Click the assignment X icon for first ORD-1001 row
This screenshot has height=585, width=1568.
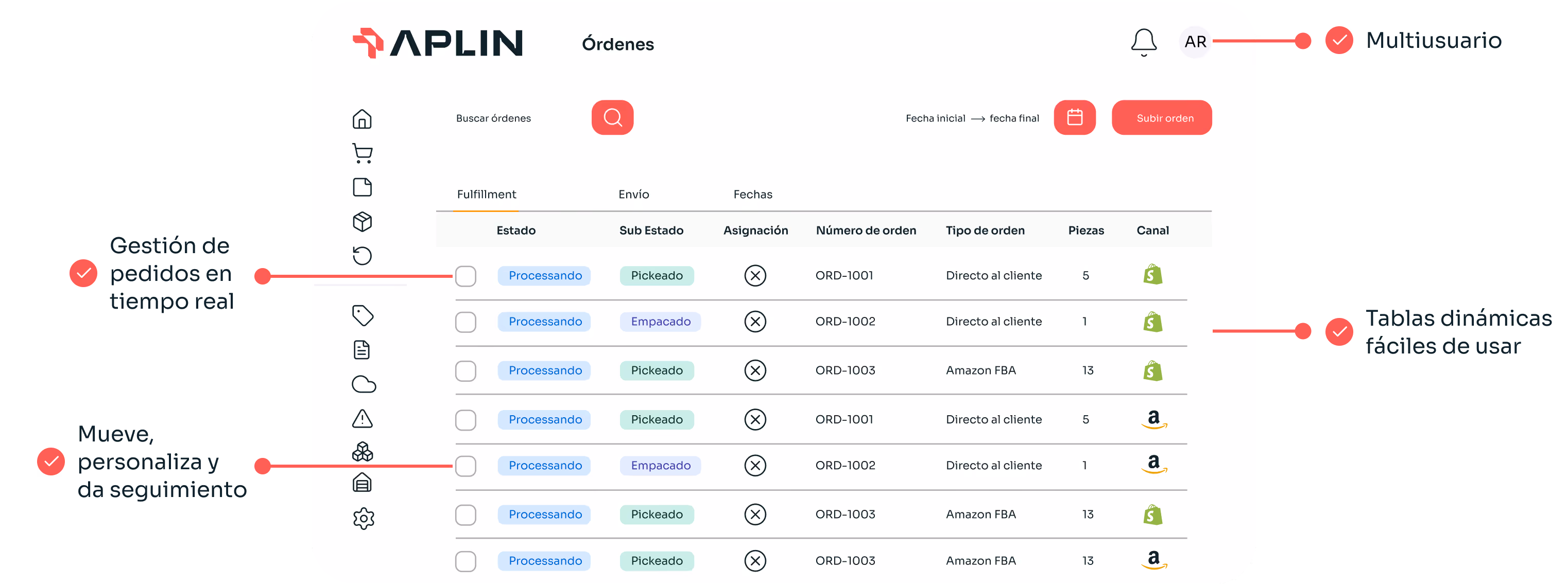[x=754, y=275]
